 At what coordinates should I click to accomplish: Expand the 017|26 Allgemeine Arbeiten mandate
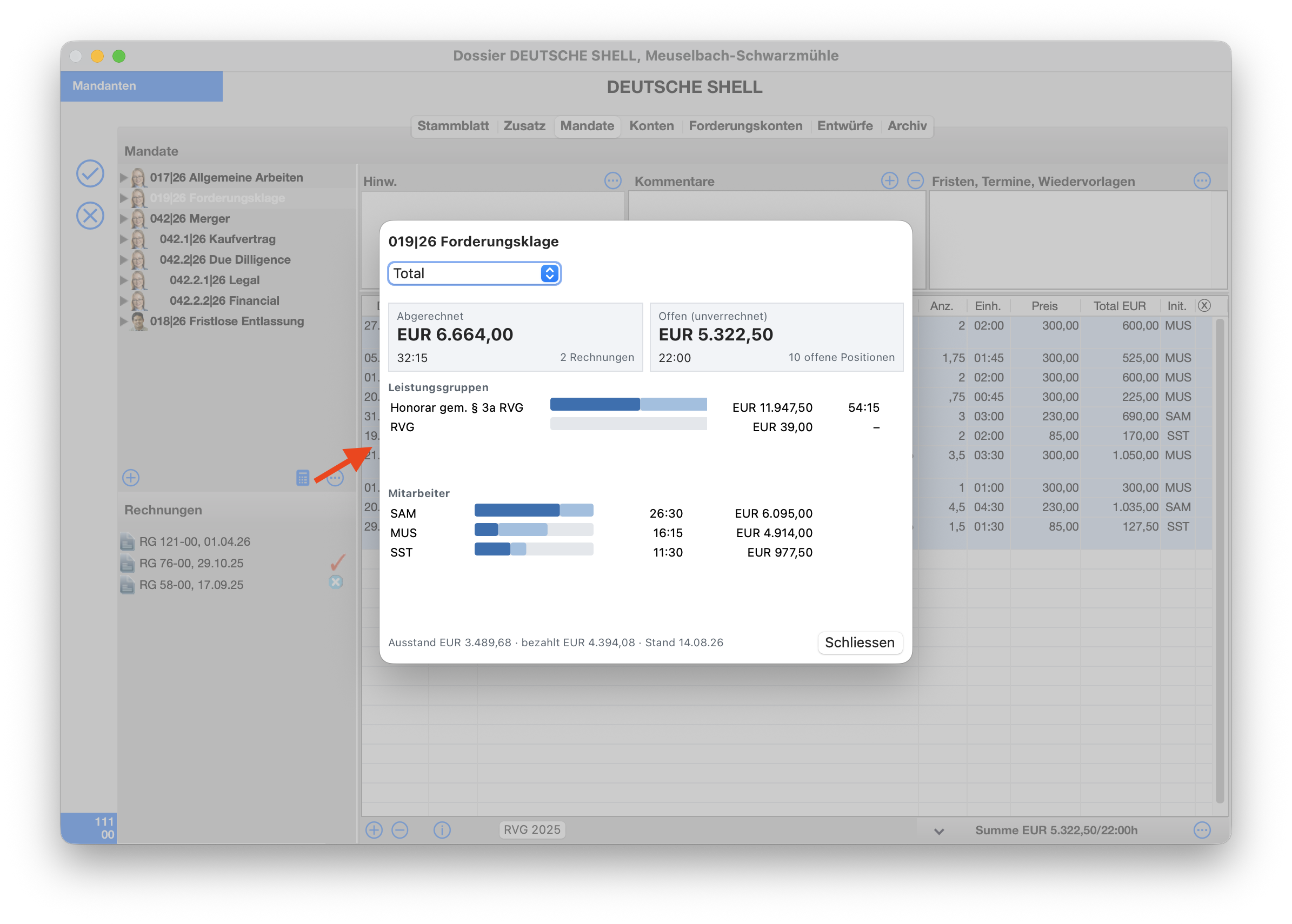pyautogui.click(x=123, y=178)
